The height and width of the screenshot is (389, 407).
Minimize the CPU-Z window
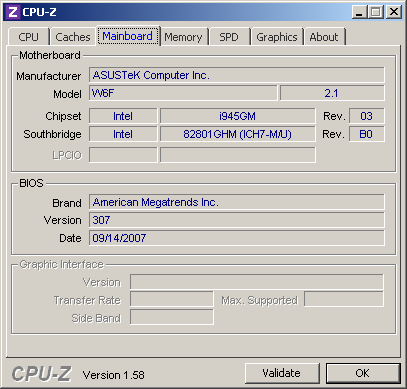click(359, 12)
